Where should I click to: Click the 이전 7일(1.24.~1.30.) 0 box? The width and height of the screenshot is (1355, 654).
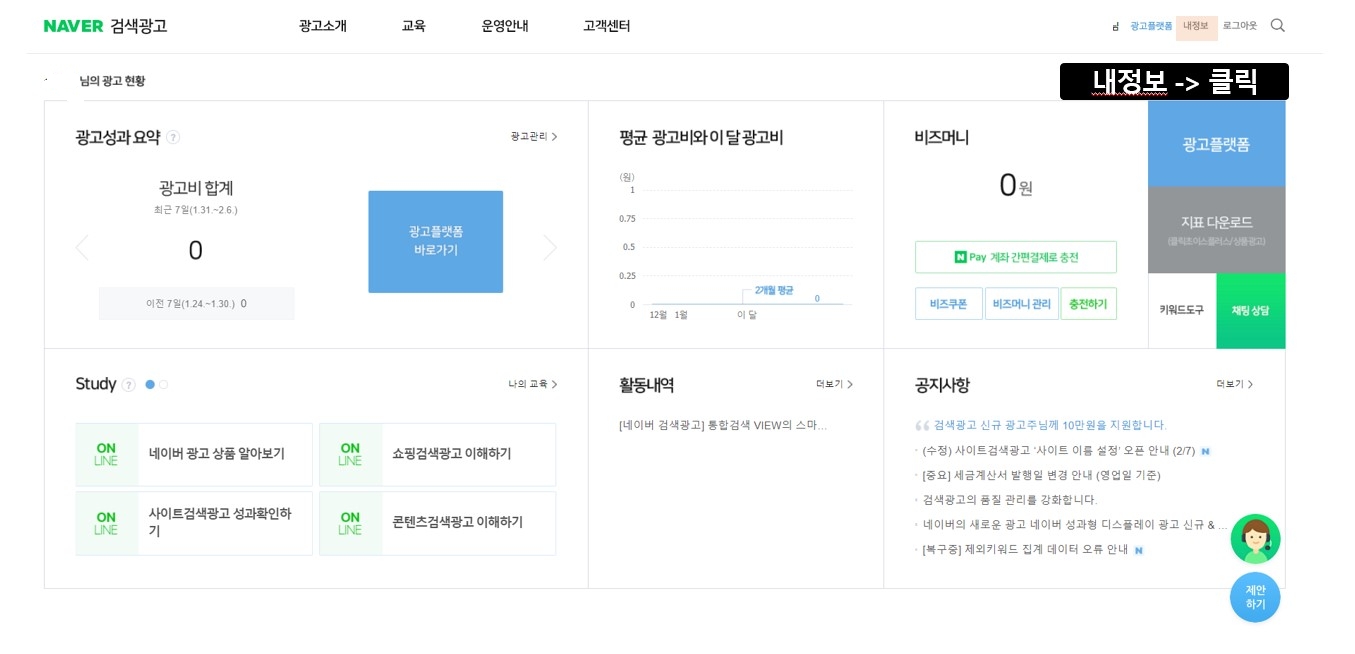196,303
